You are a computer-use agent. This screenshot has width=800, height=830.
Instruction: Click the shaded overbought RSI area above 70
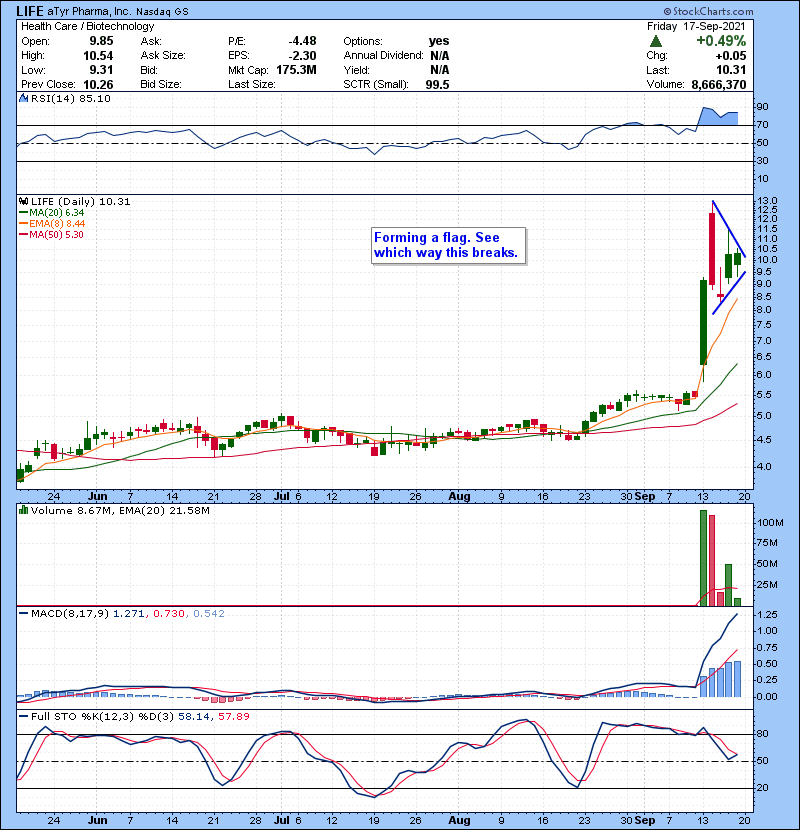coord(718,118)
